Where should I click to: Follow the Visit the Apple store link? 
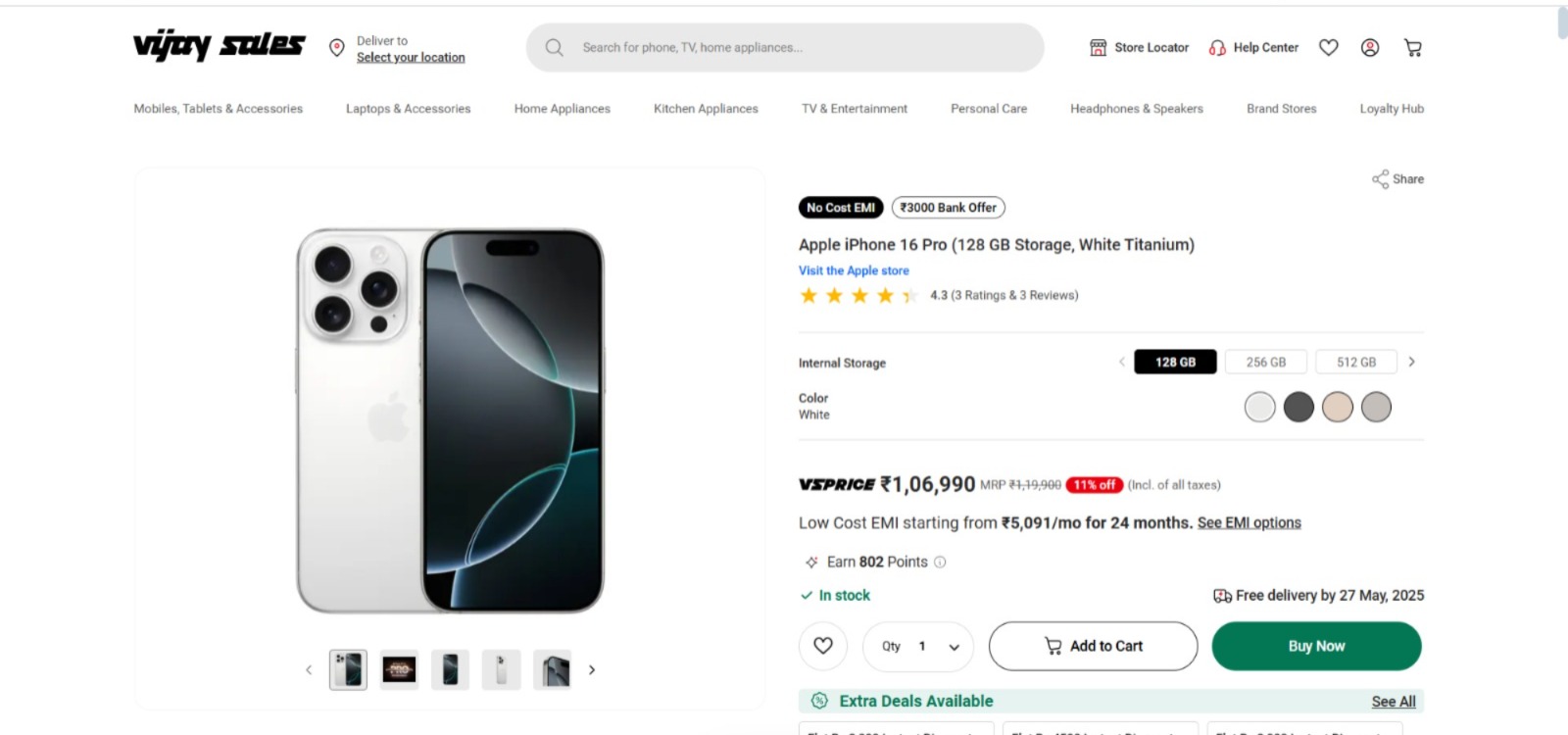point(854,270)
